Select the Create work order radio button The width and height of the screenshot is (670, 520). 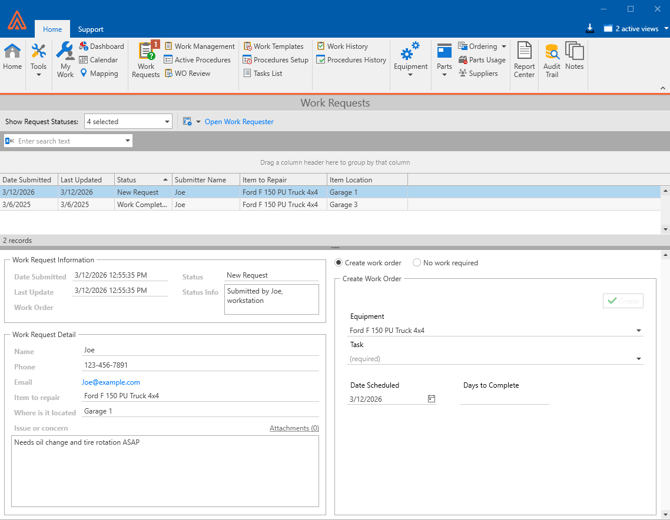point(339,263)
